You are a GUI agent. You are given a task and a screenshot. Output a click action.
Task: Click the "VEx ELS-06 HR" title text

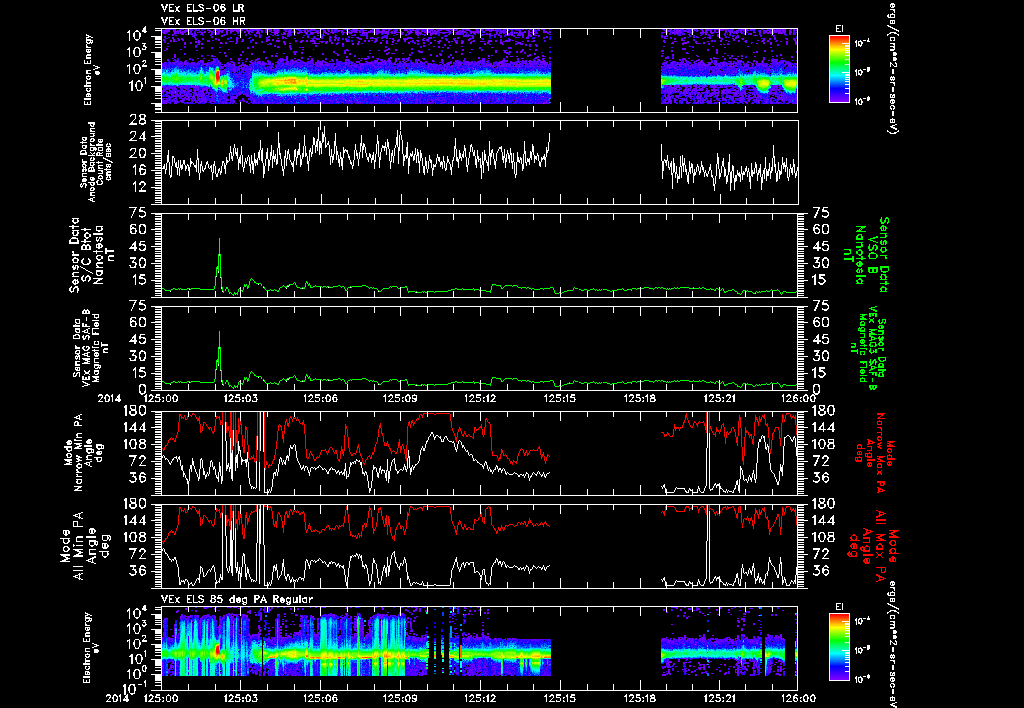203,22
